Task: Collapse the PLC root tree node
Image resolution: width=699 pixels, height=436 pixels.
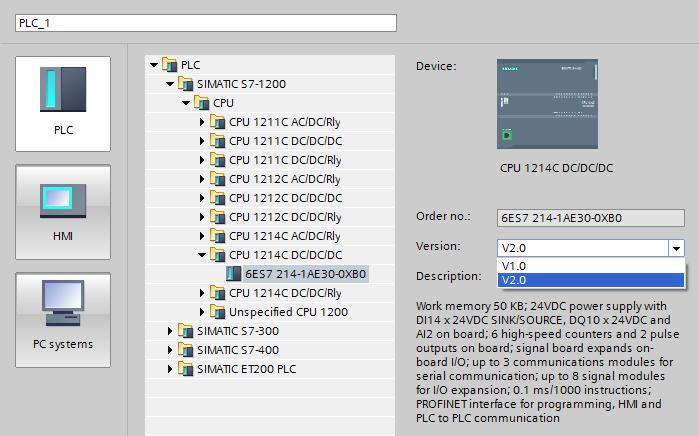Action: 154,65
